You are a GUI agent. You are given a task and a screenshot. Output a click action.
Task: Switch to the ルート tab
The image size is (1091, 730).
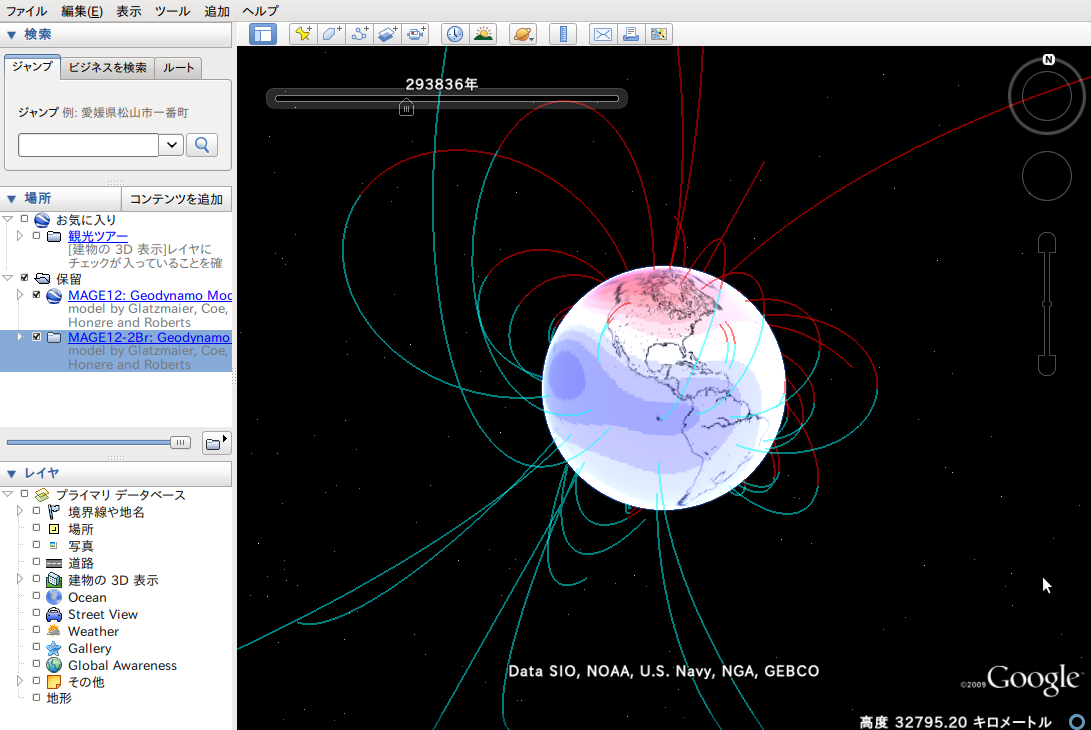pyautogui.click(x=179, y=68)
